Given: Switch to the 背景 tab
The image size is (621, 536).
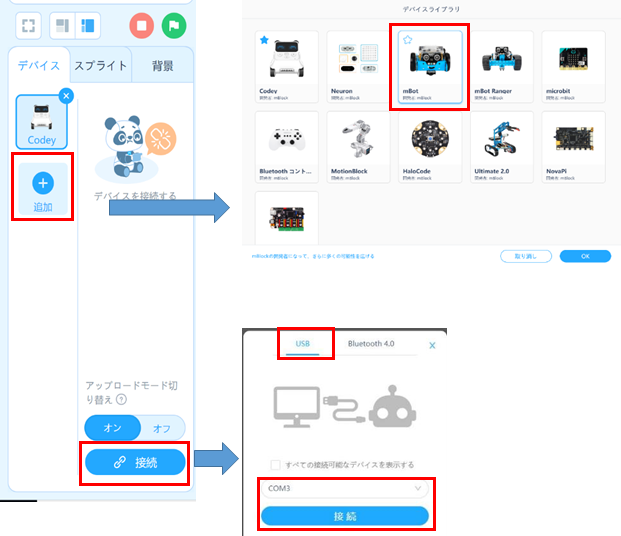Looking at the screenshot, I should pyautogui.click(x=162, y=65).
